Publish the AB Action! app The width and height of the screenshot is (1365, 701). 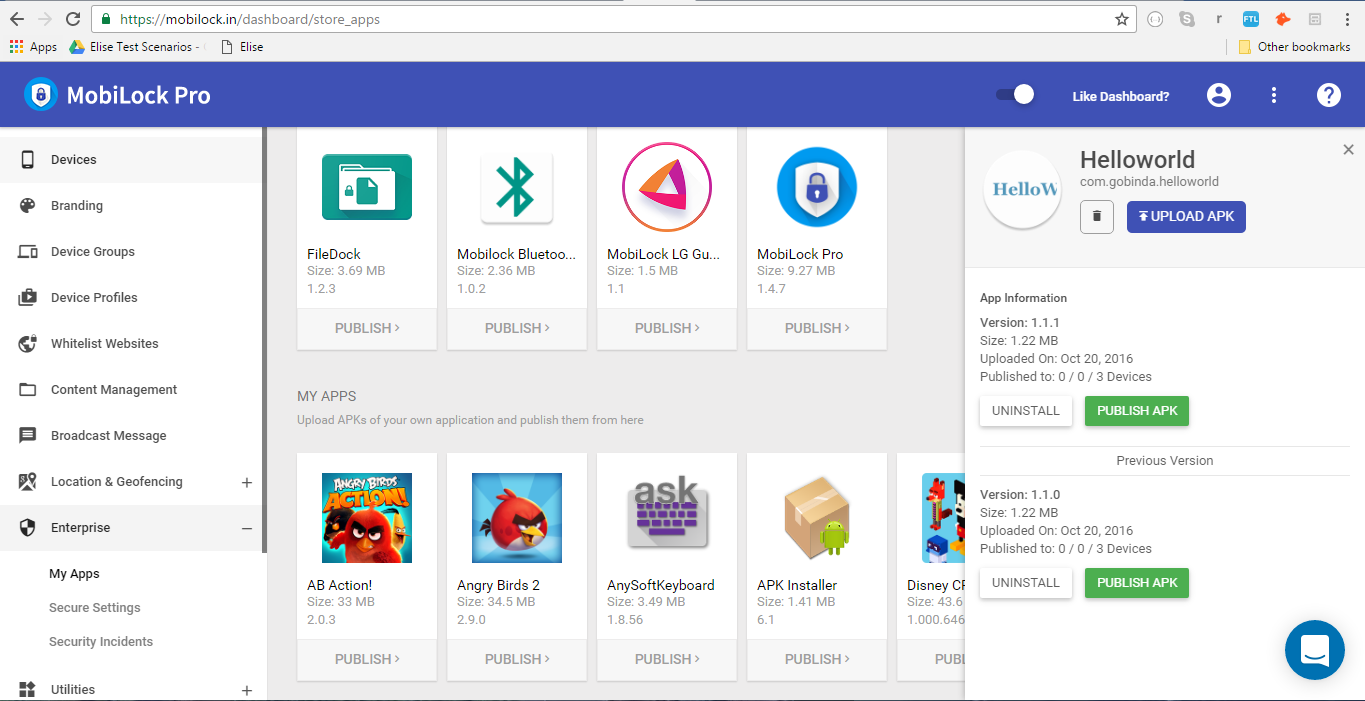tap(367, 659)
